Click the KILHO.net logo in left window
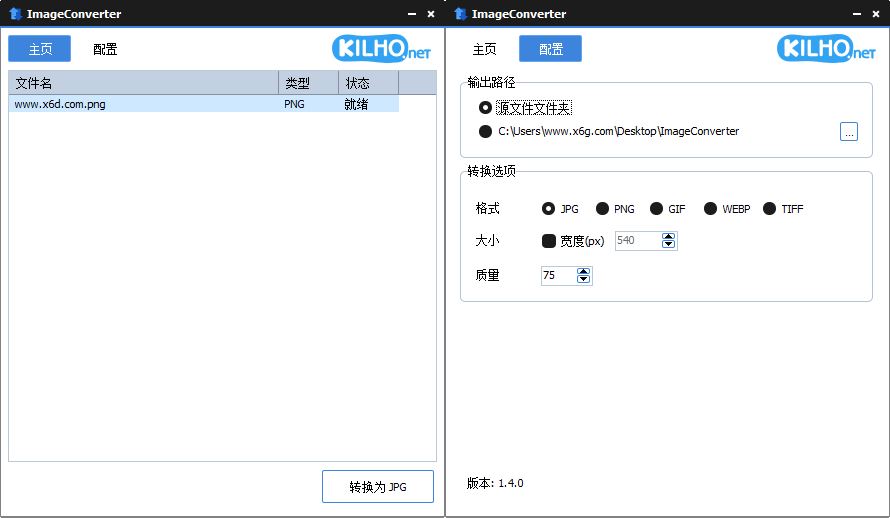 click(384, 48)
